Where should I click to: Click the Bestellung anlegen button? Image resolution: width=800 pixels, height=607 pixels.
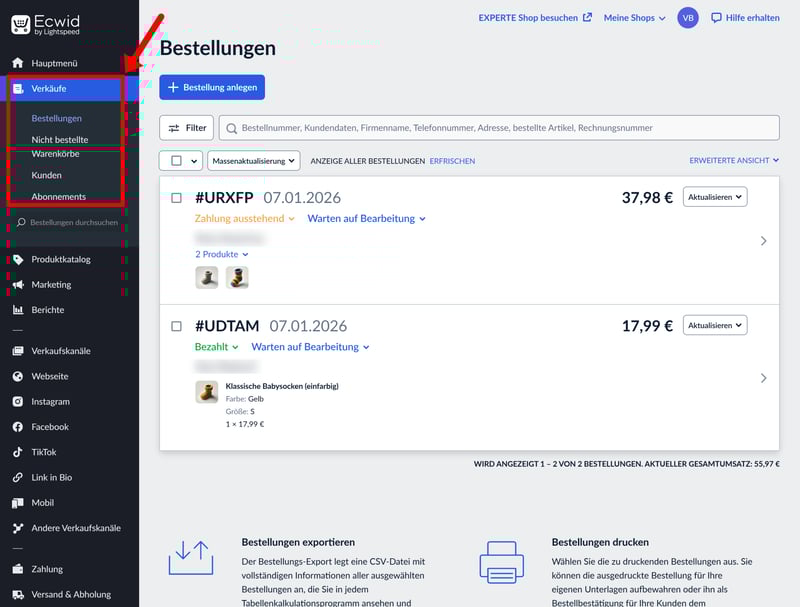coord(212,87)
